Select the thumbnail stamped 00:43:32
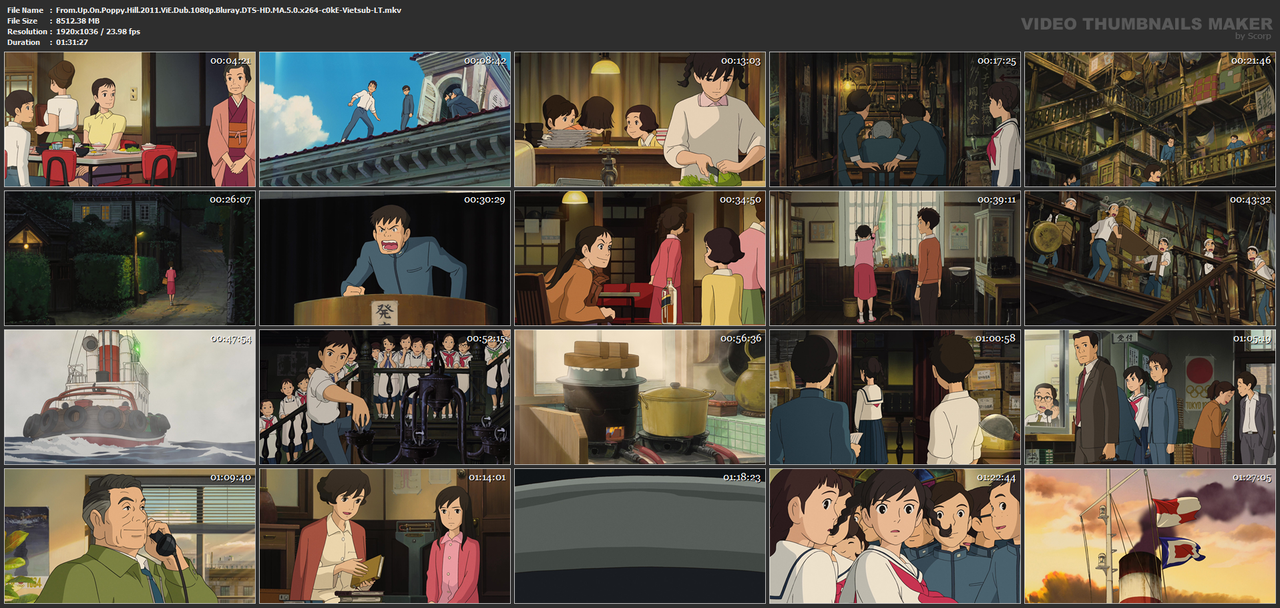1280x608 pixels. [1150, 258]
